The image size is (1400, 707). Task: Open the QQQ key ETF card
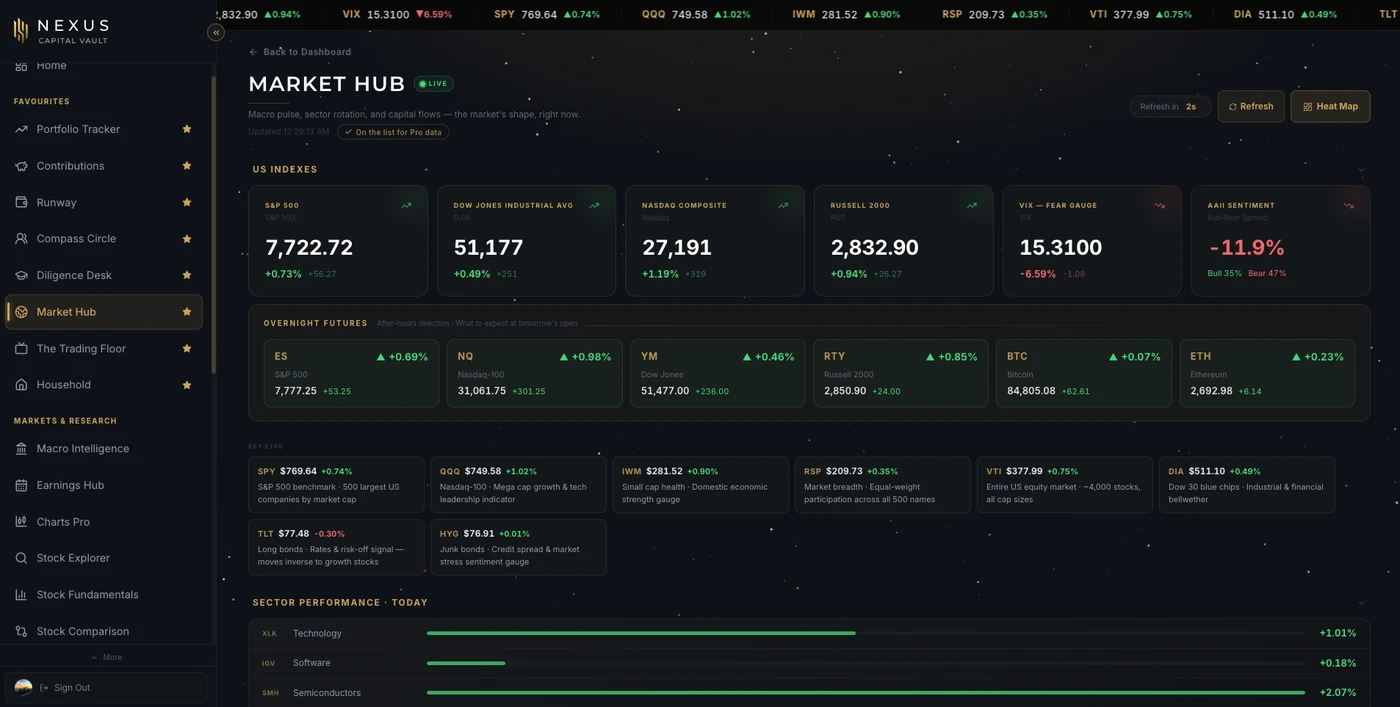tap(518, 485)
